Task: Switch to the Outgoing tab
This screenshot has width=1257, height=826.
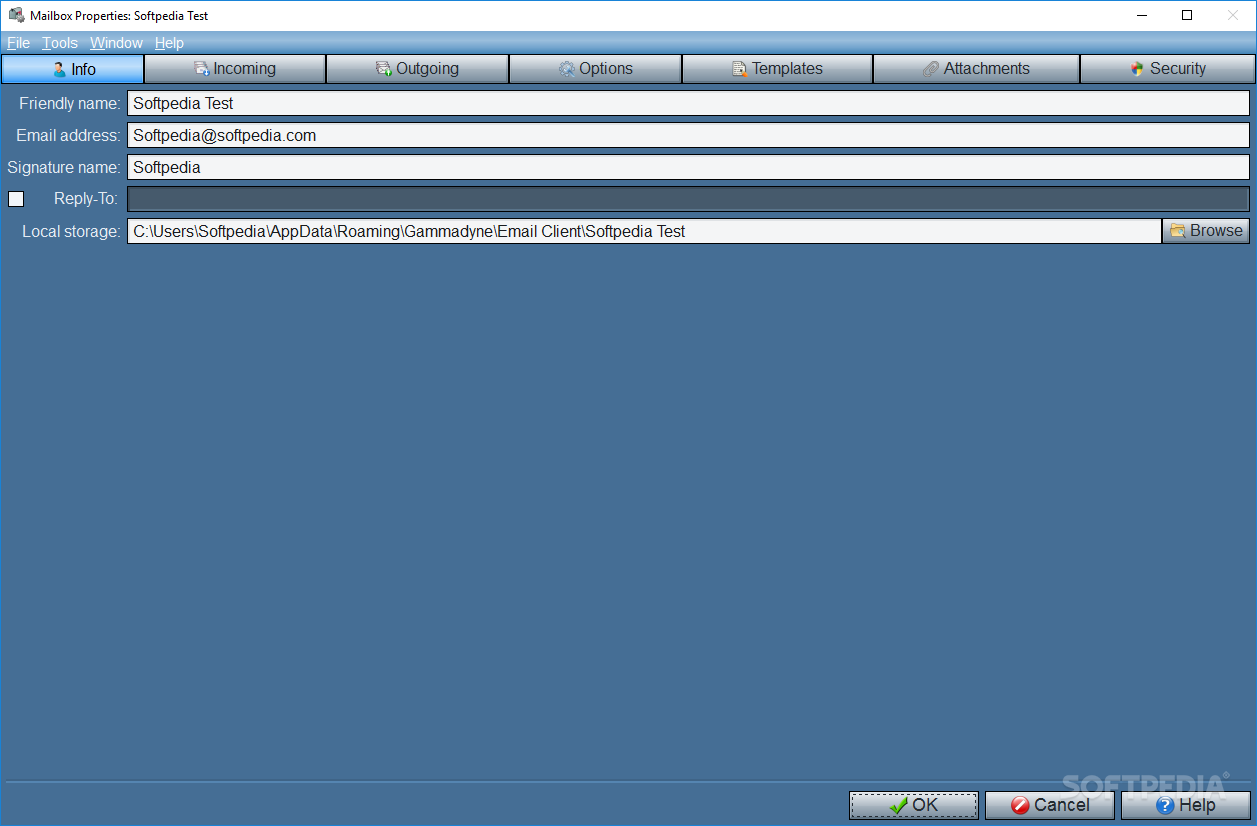Action: tap(417, 69)
